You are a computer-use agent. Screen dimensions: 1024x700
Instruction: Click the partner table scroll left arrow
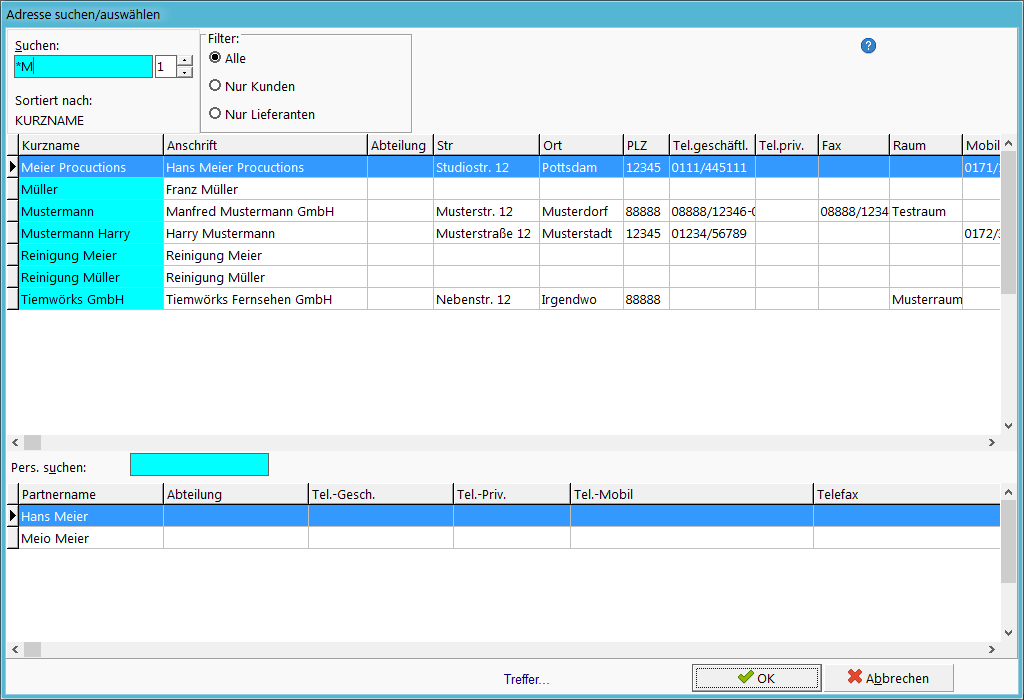pos(15,649)
